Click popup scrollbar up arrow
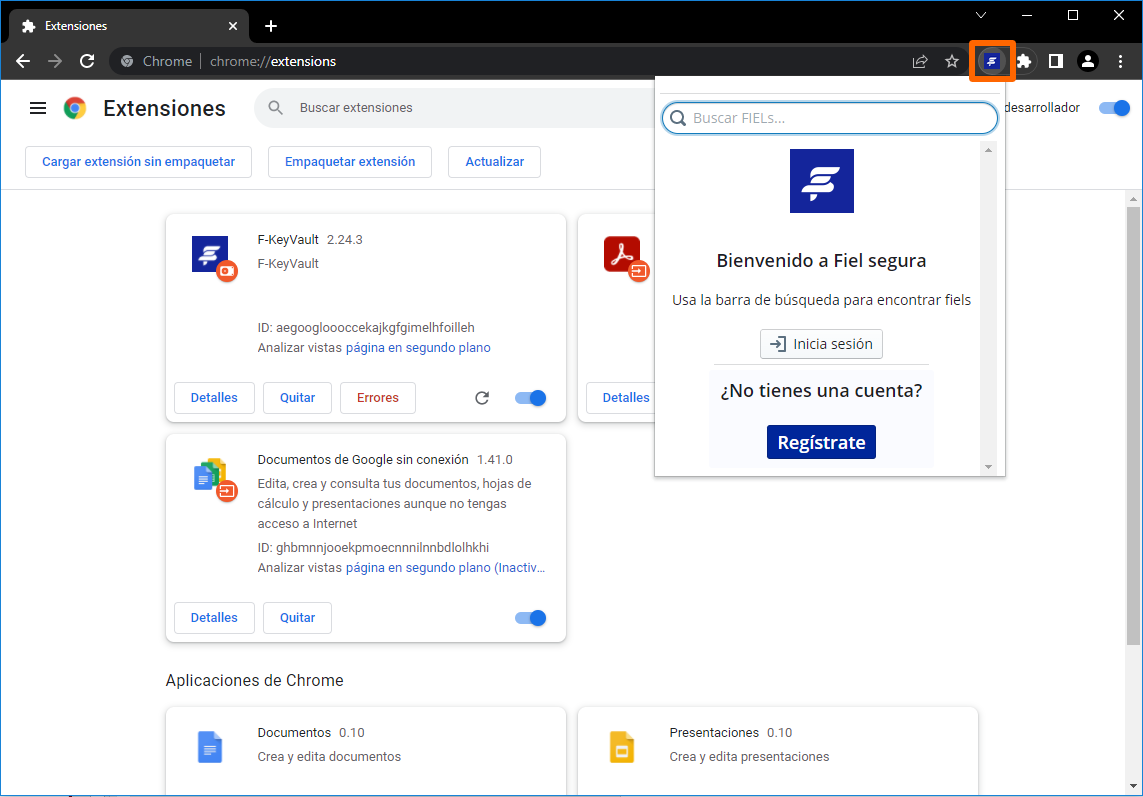The height and width of the screenshot is (797, 1143). 988,150
